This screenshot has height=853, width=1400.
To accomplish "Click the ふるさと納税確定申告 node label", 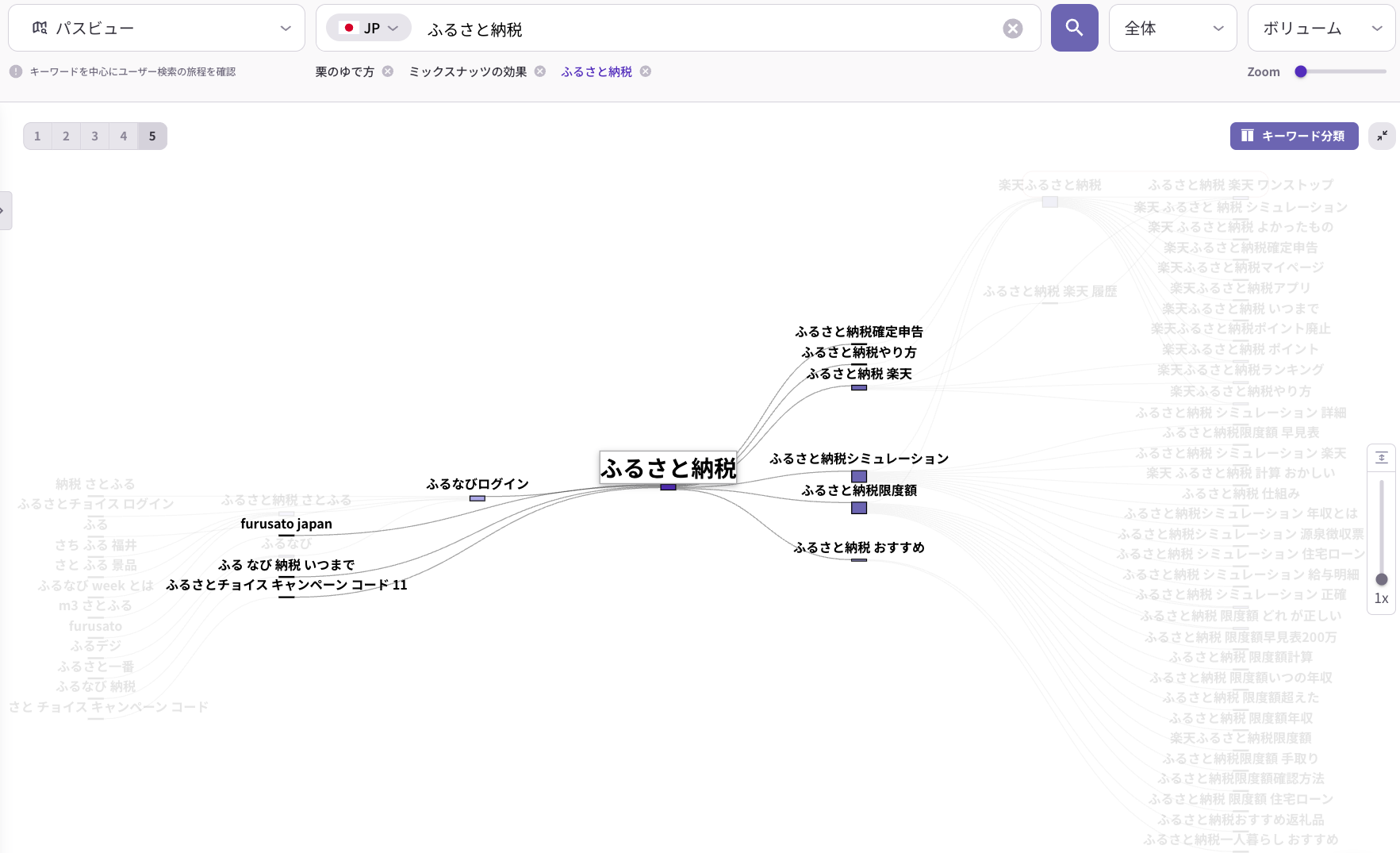I will coord(859,332).
